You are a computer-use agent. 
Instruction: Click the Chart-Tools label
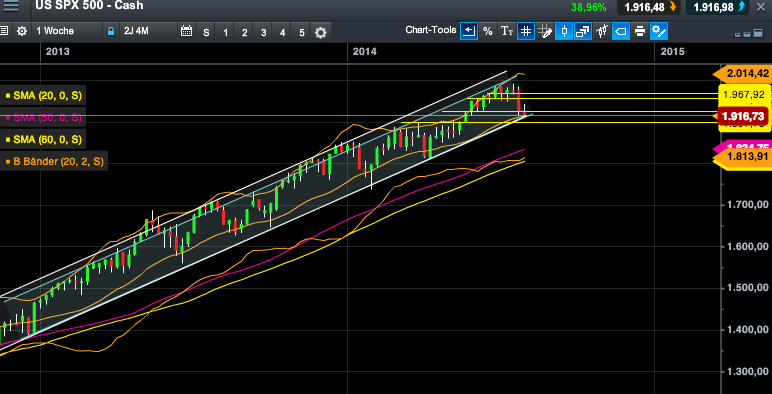pos(431,30)
